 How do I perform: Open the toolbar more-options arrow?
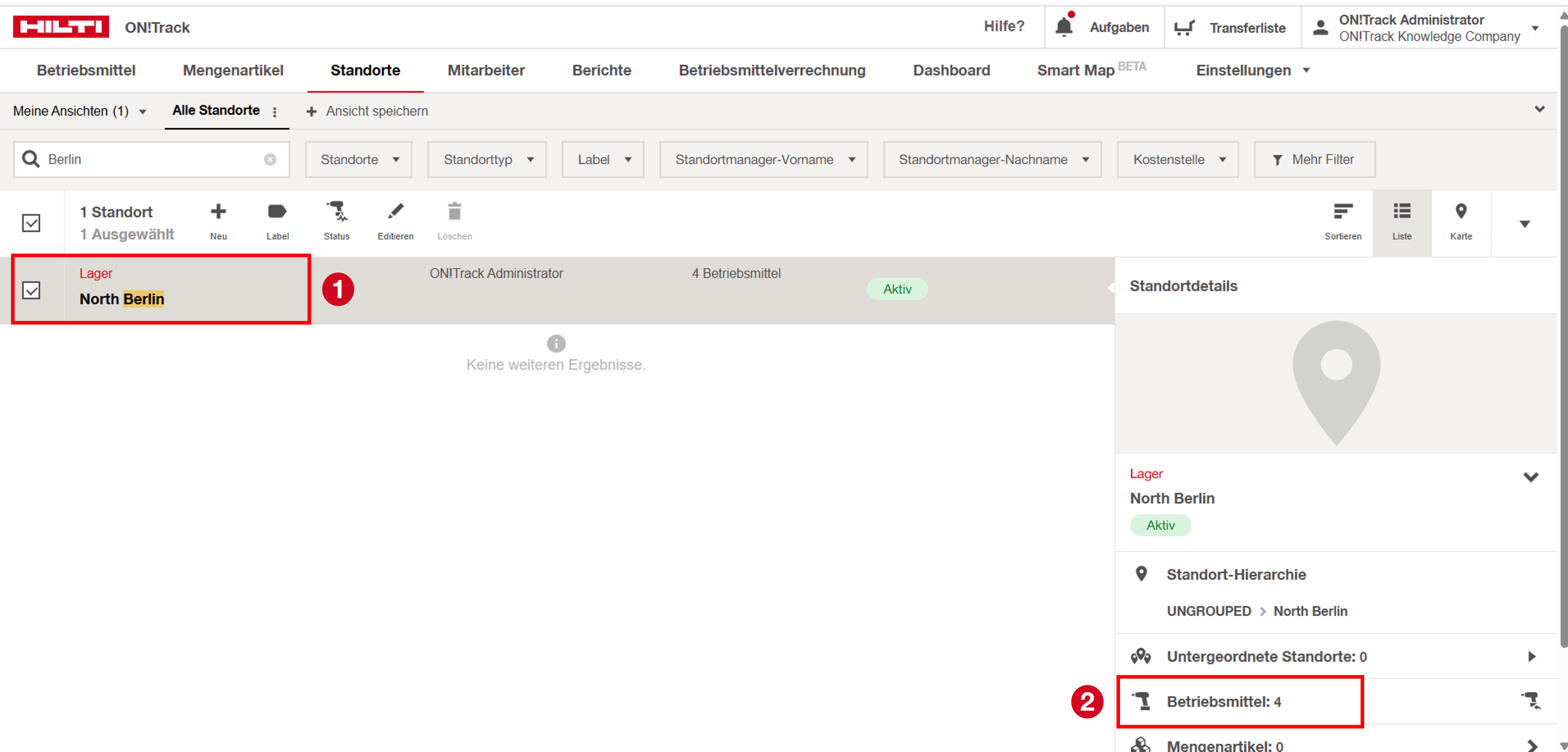point(1524,224)
